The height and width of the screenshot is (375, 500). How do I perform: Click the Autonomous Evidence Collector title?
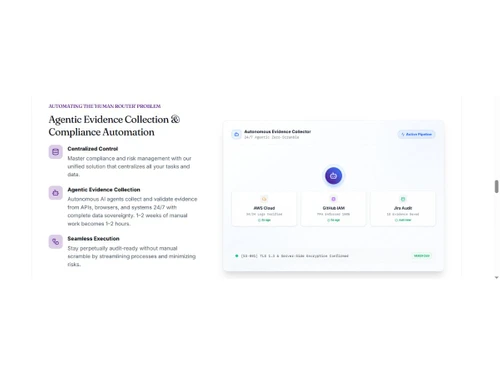click(x=277, y=132)
